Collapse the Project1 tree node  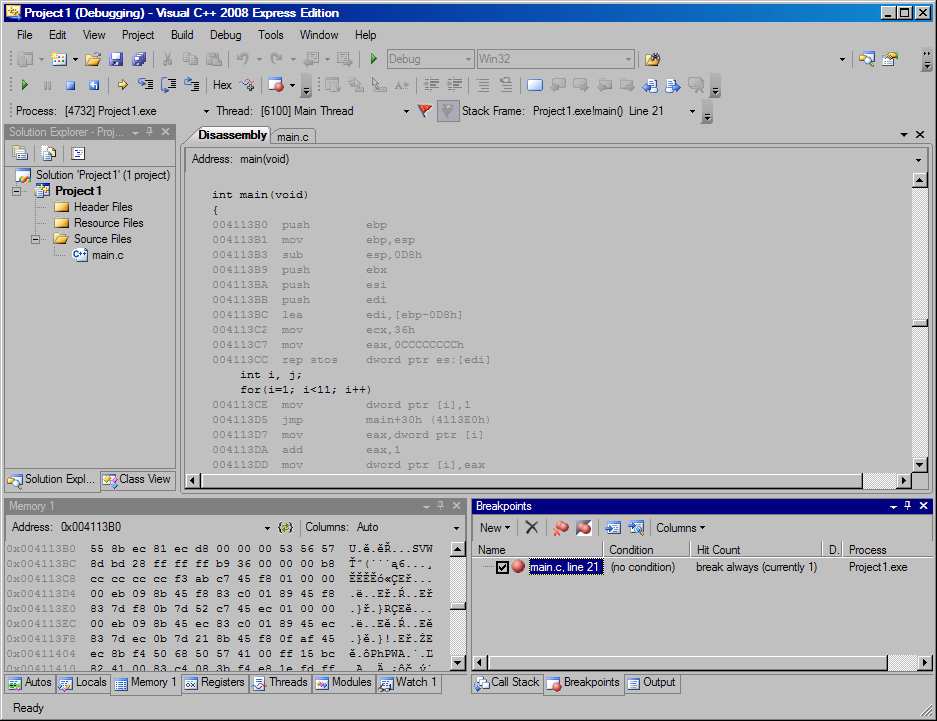[17, 191]
